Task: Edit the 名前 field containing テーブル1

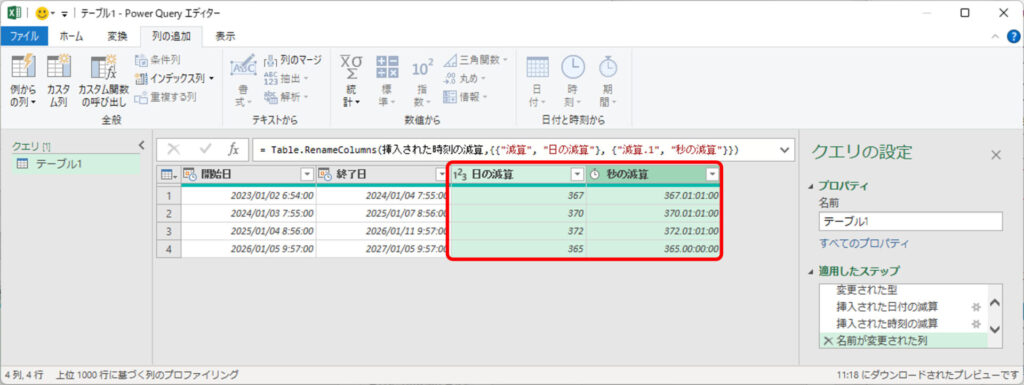Action: [910, 221]
